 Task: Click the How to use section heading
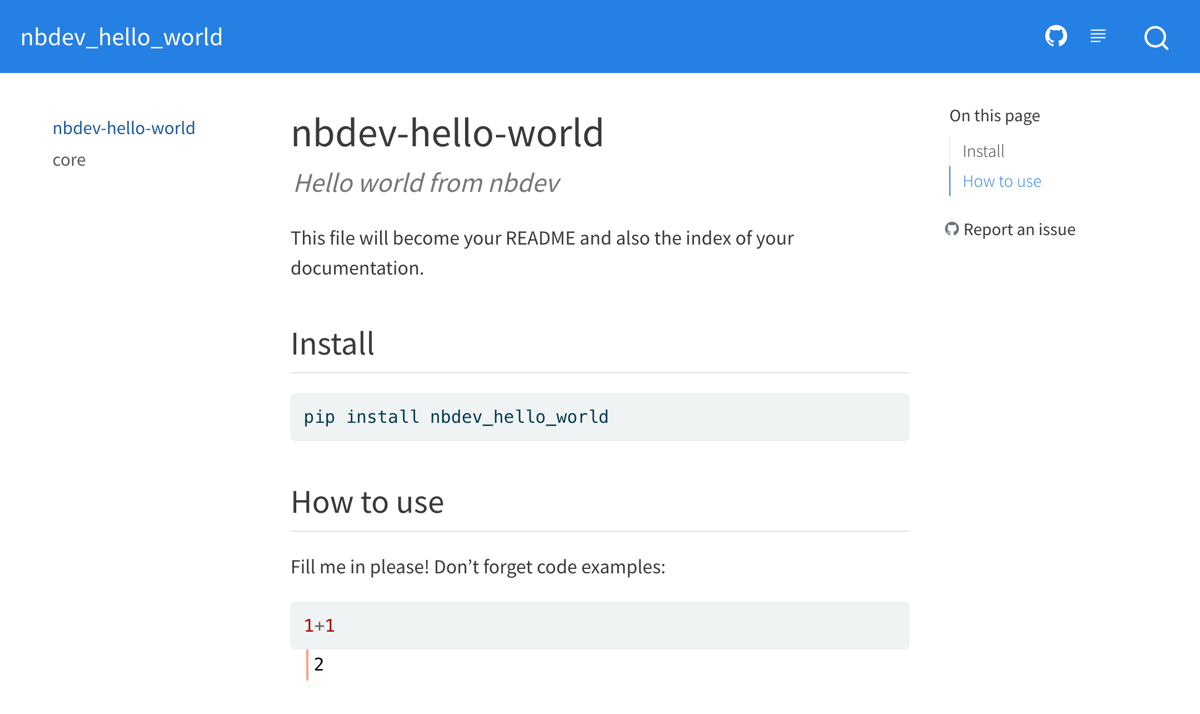click(x=367, y=501)
